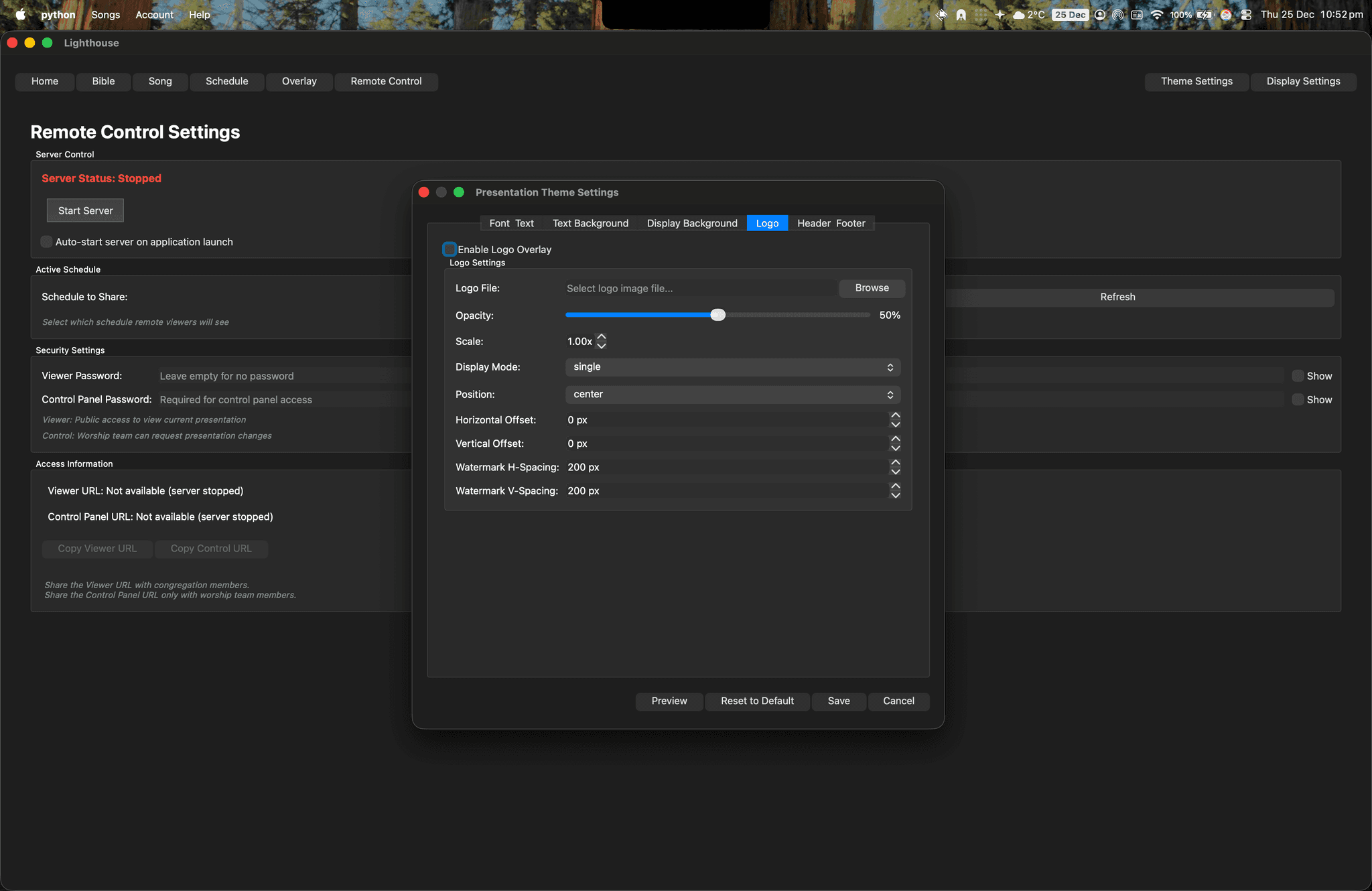Enable Logo Overlay checkbox

click(x=450, y=249)
